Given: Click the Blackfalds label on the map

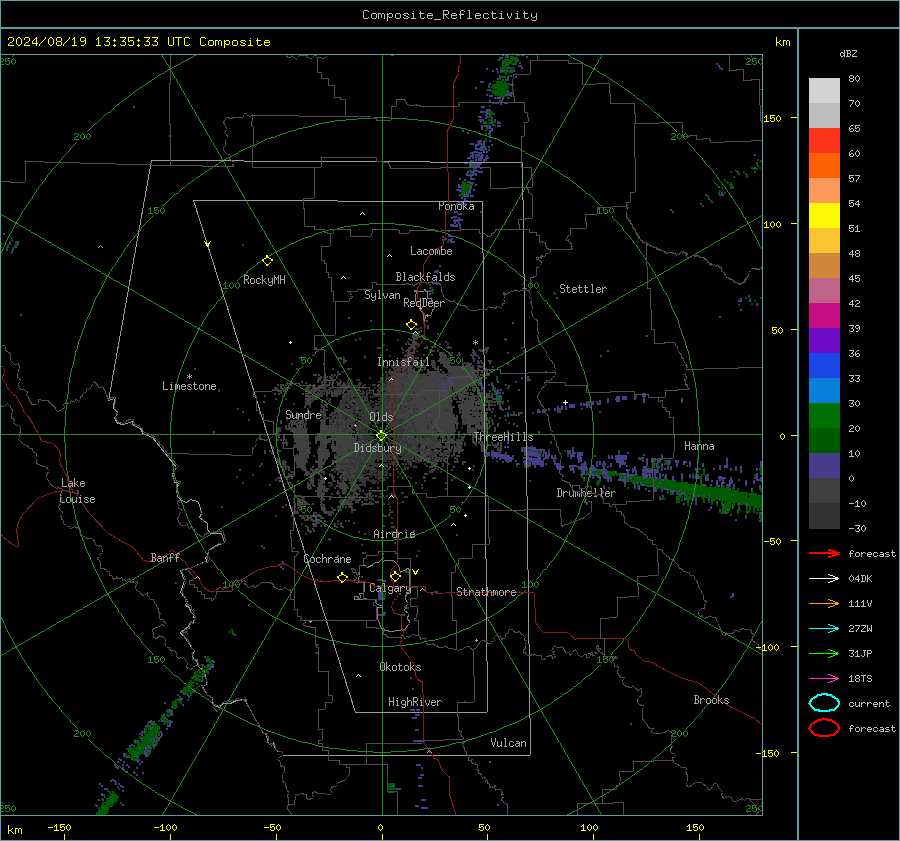Looking at the screenshot, I should 425,277.
